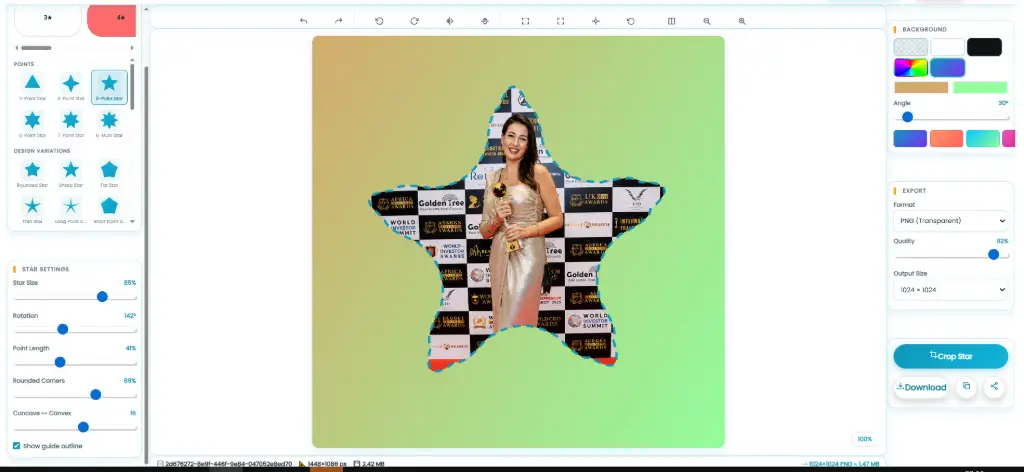Select the transparent checkerboard background swatch

click(x=910, y=47)
